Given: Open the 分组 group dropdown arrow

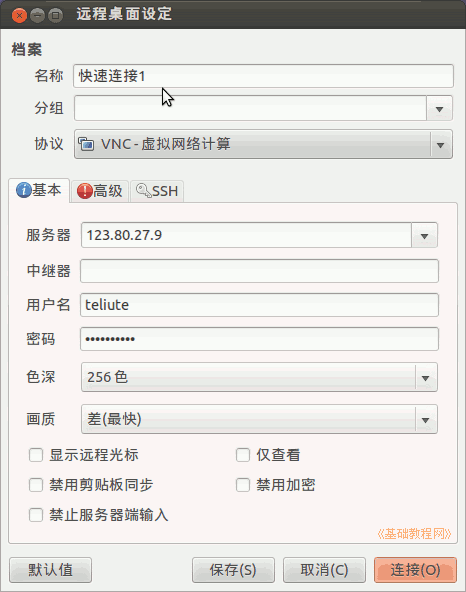Looking at the screenshot, I should [439, 109].
